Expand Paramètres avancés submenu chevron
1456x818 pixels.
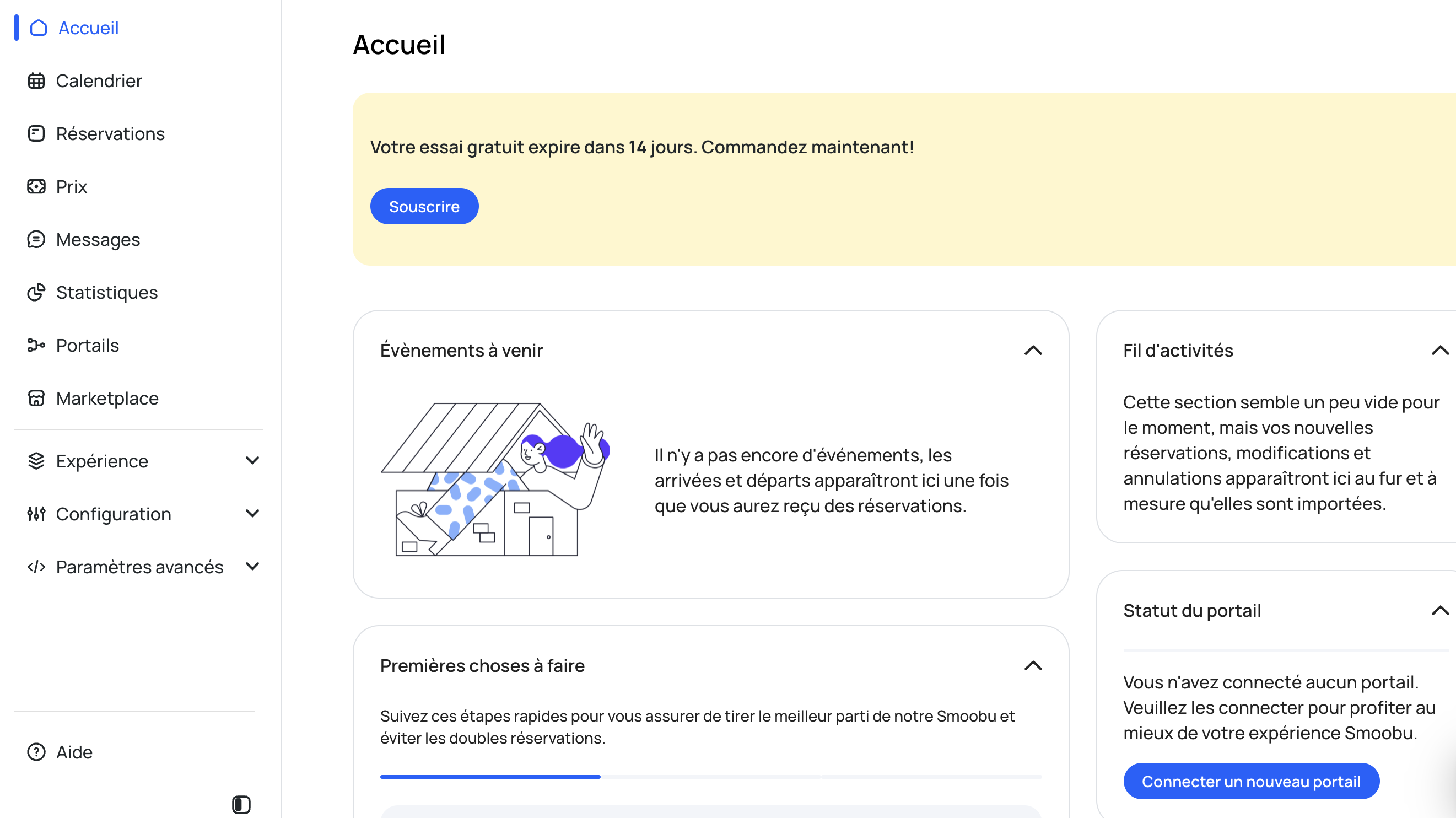(x=252, y=567)
